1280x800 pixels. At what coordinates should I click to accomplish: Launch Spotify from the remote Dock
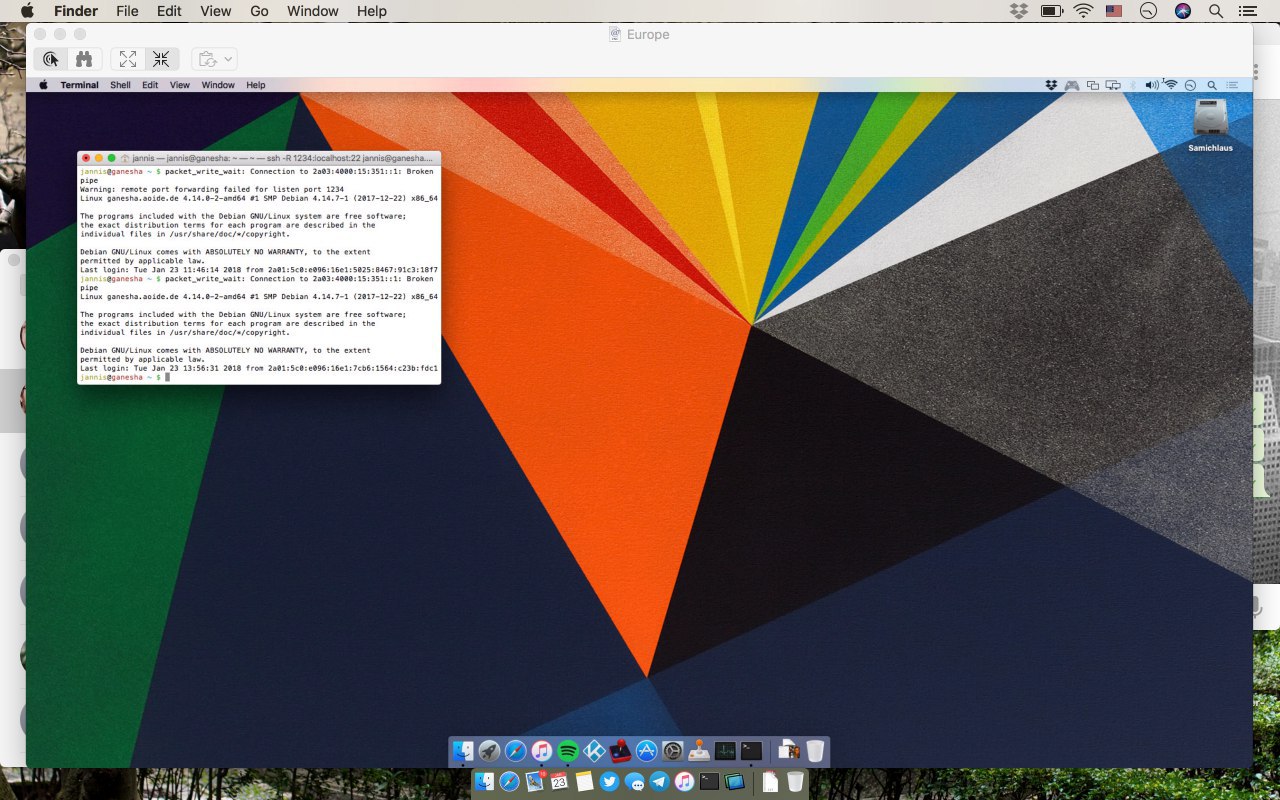tap(568, 751)
